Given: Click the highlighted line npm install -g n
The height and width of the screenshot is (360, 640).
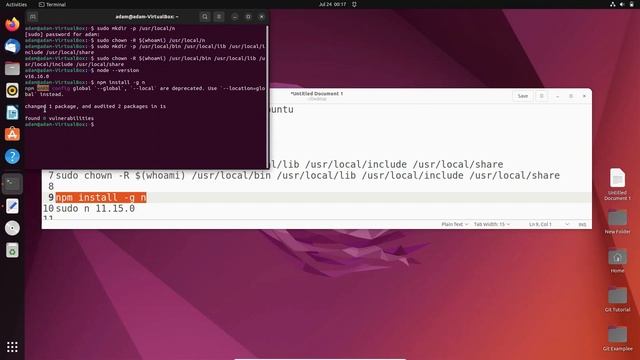Looking at the screenshot, I should (101, 198).
